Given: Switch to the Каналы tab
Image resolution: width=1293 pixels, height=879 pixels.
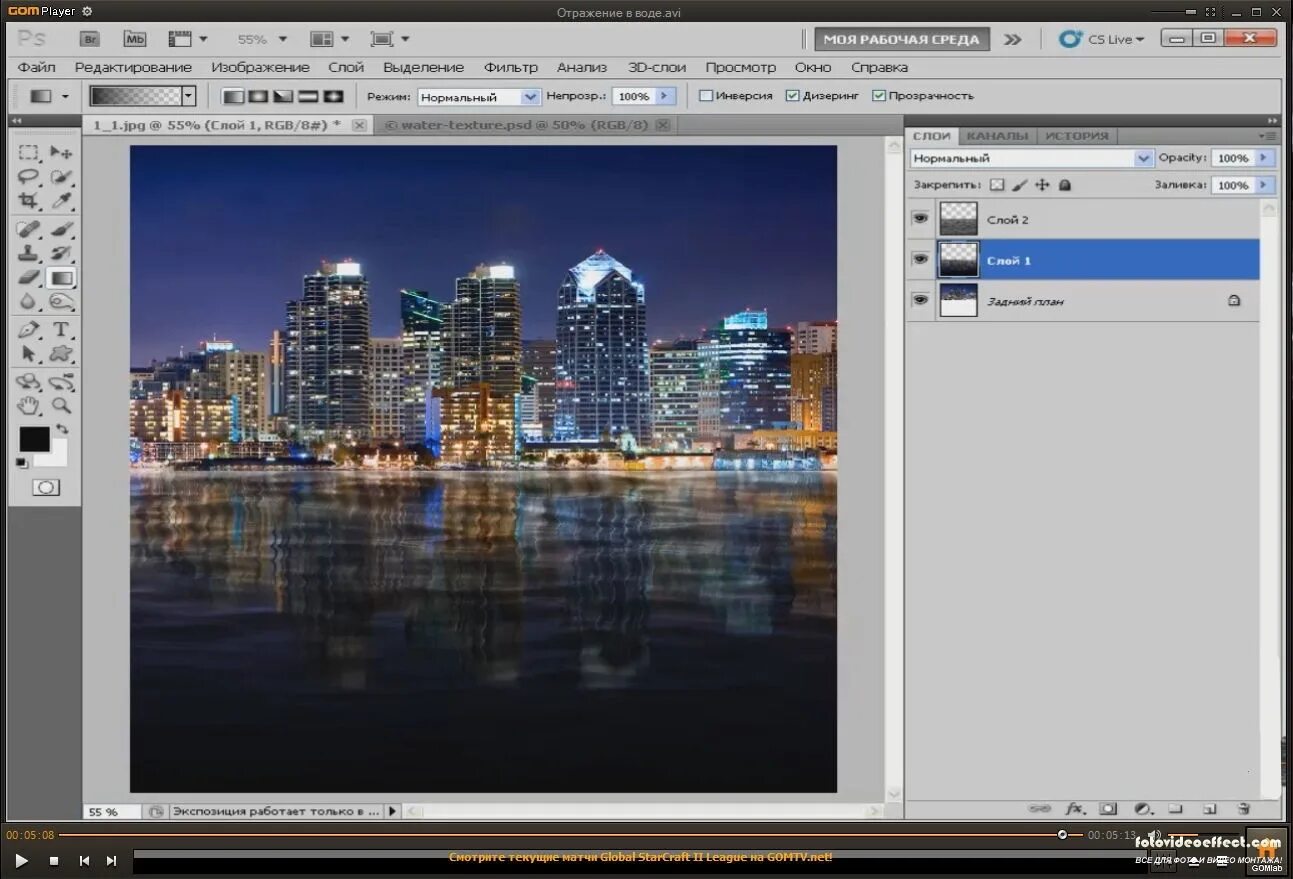Looking at the screenshot, I should (x=996, y=136).
